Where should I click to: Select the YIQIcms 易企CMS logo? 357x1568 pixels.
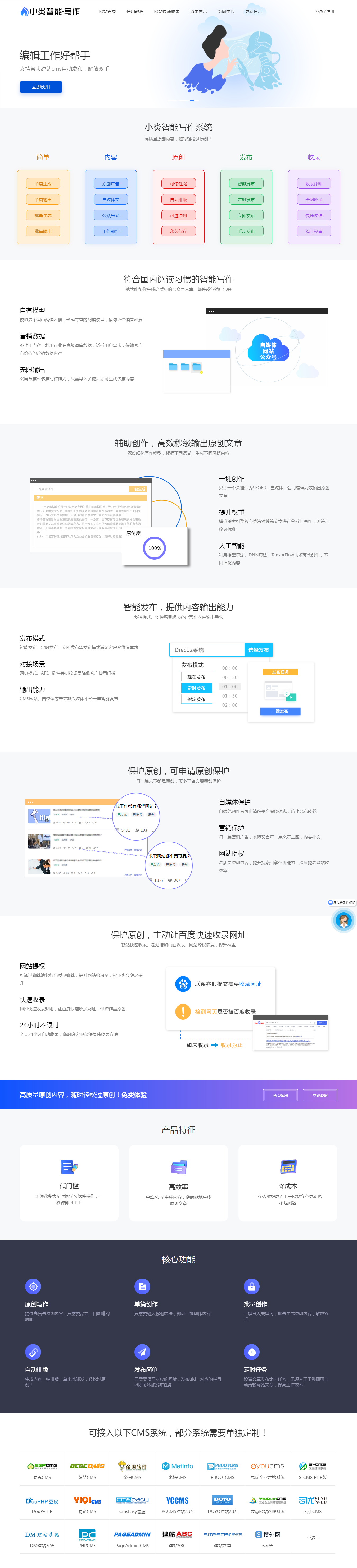coord(87,1500)
